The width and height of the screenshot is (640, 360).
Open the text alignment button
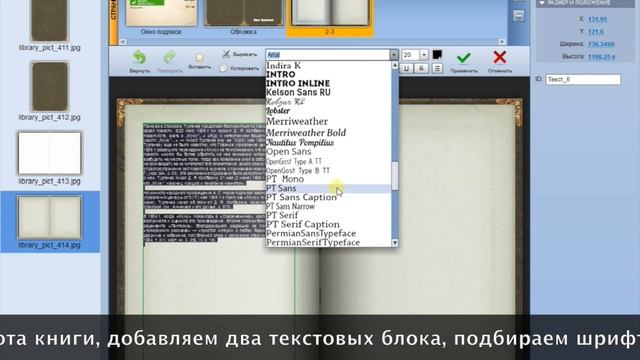pos(437,69)
